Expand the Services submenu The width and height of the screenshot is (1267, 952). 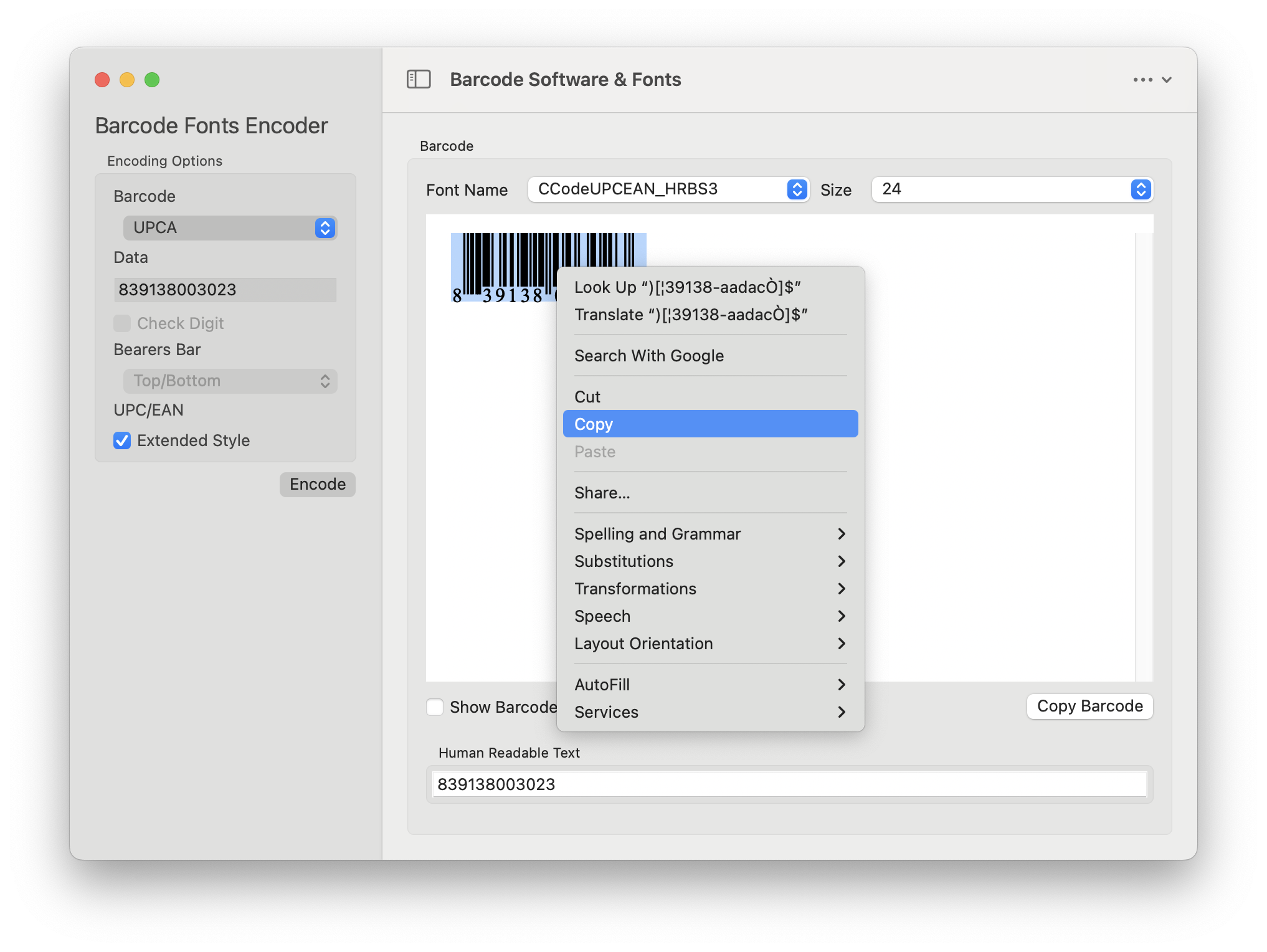(x=710, y=712)
